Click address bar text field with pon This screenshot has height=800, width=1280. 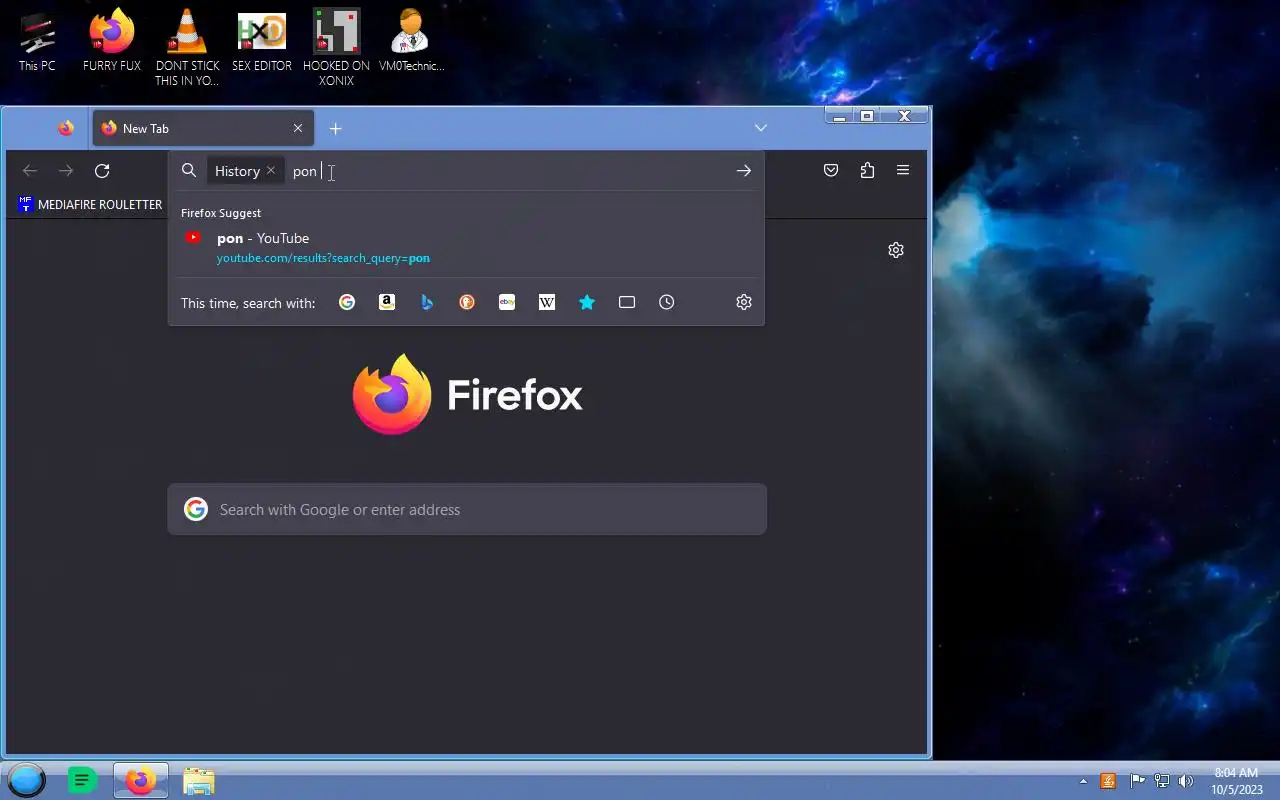coord(508,171)
